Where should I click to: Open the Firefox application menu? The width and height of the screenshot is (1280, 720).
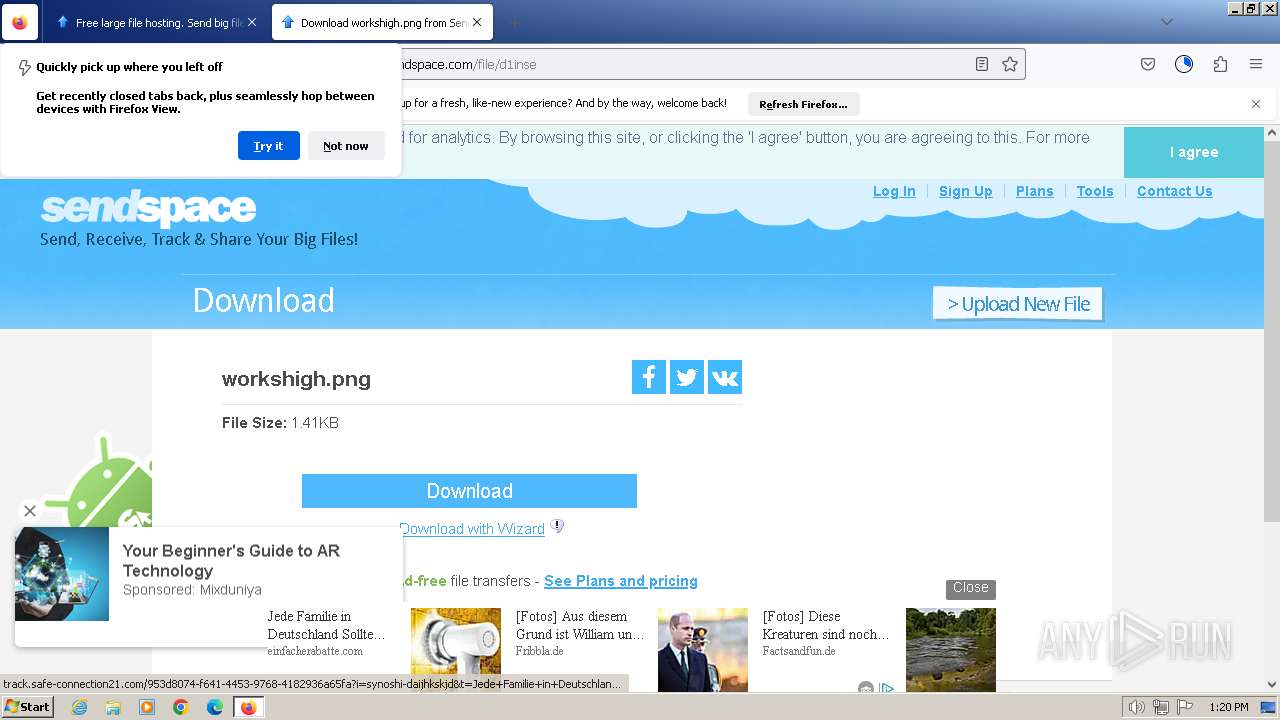point(1256,64)
